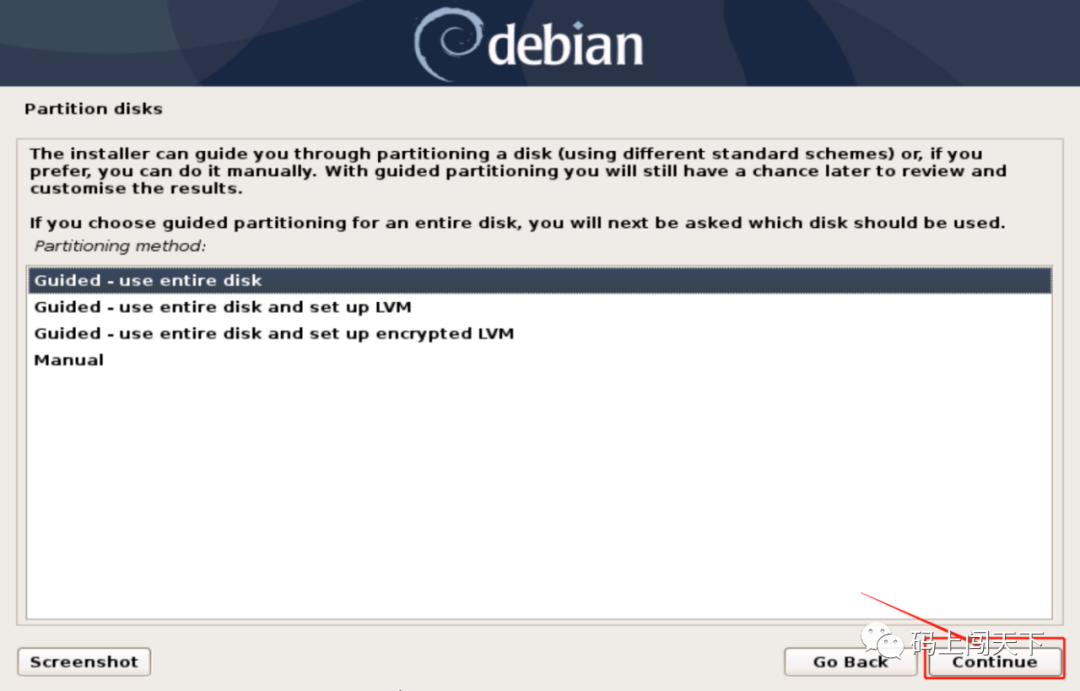Image resolution: width=1080 pixels, height=691 pixels.
Task: Click the Screenshot button
Action: click(84, 662)
